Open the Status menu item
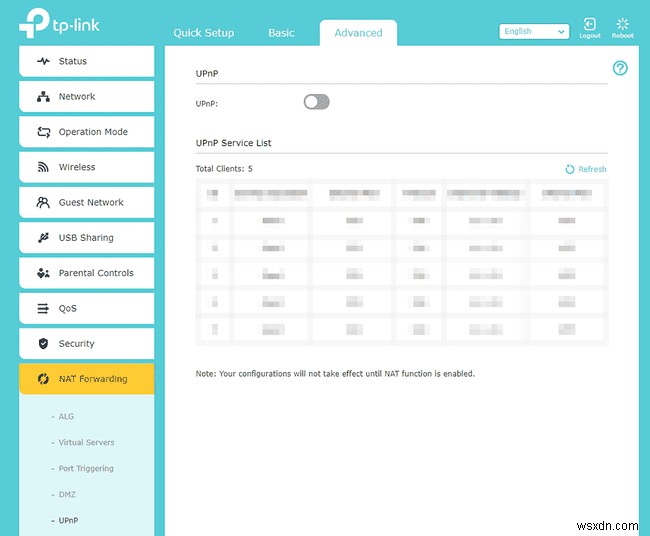Viewport: 650px width, 536px height. point(87,61)
